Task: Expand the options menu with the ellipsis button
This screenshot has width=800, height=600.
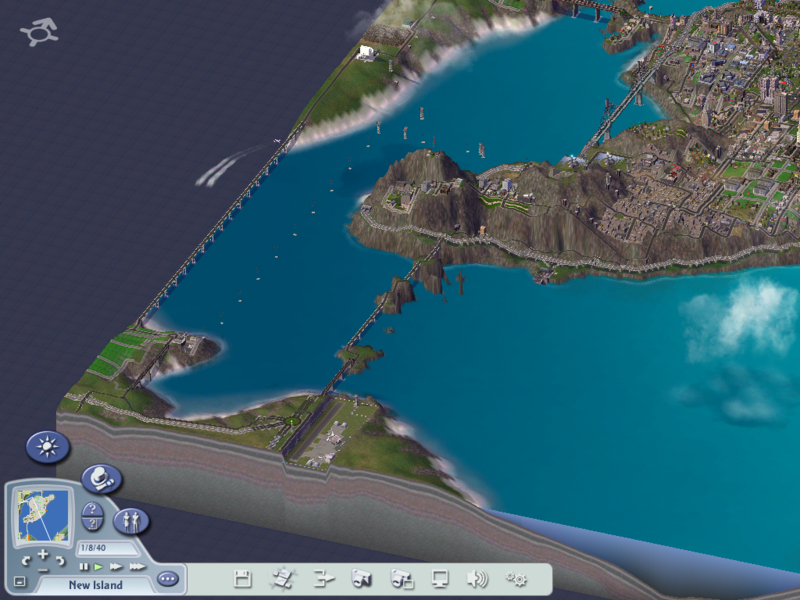Action: [167, 578]
